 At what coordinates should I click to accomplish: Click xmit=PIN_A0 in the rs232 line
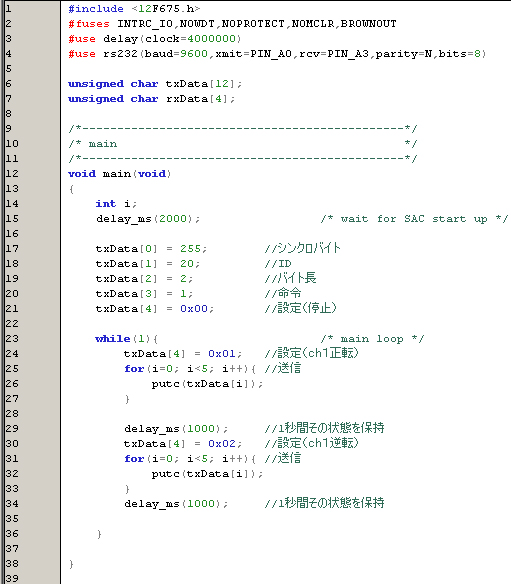254,54
